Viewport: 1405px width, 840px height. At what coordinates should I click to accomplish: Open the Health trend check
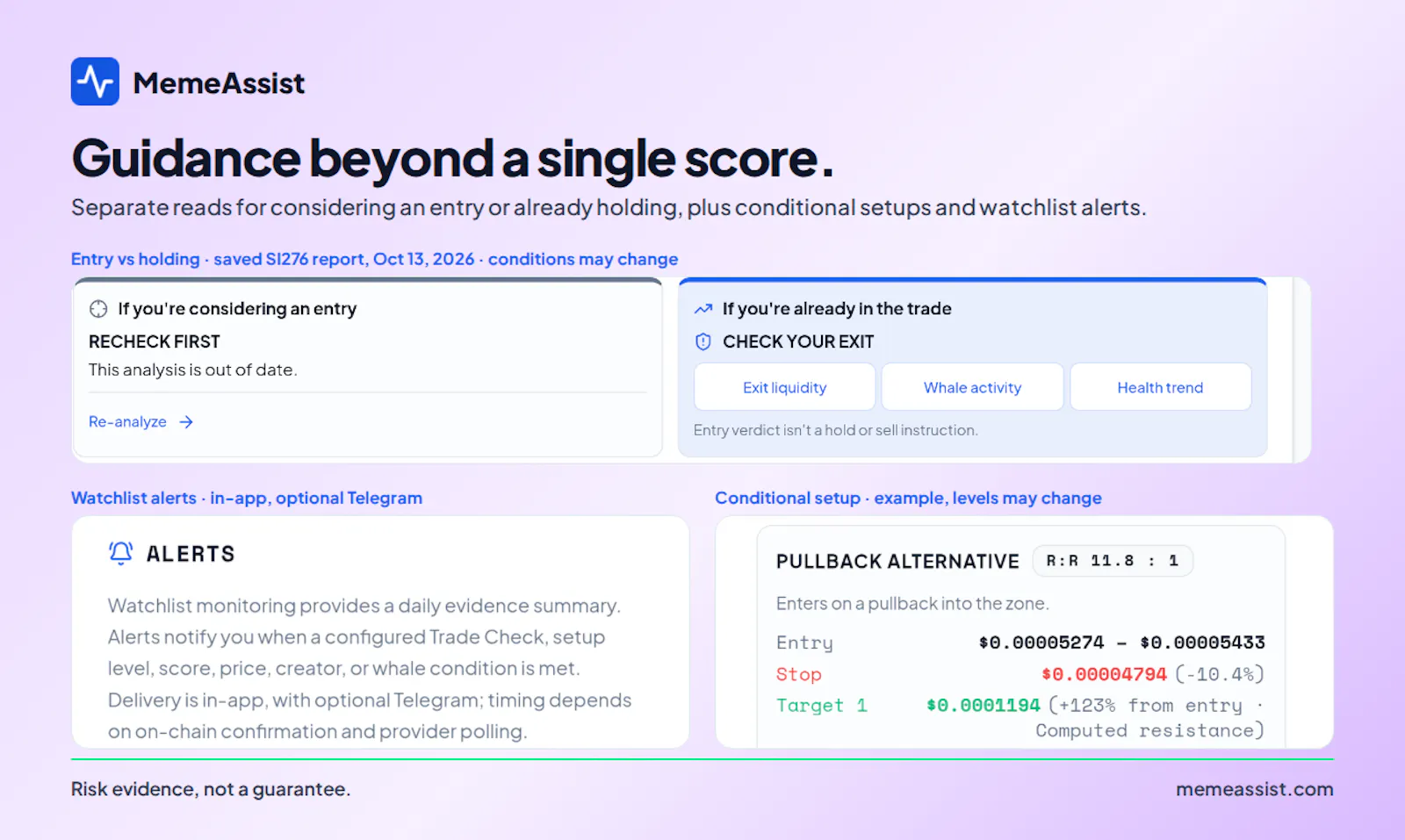1161,387
